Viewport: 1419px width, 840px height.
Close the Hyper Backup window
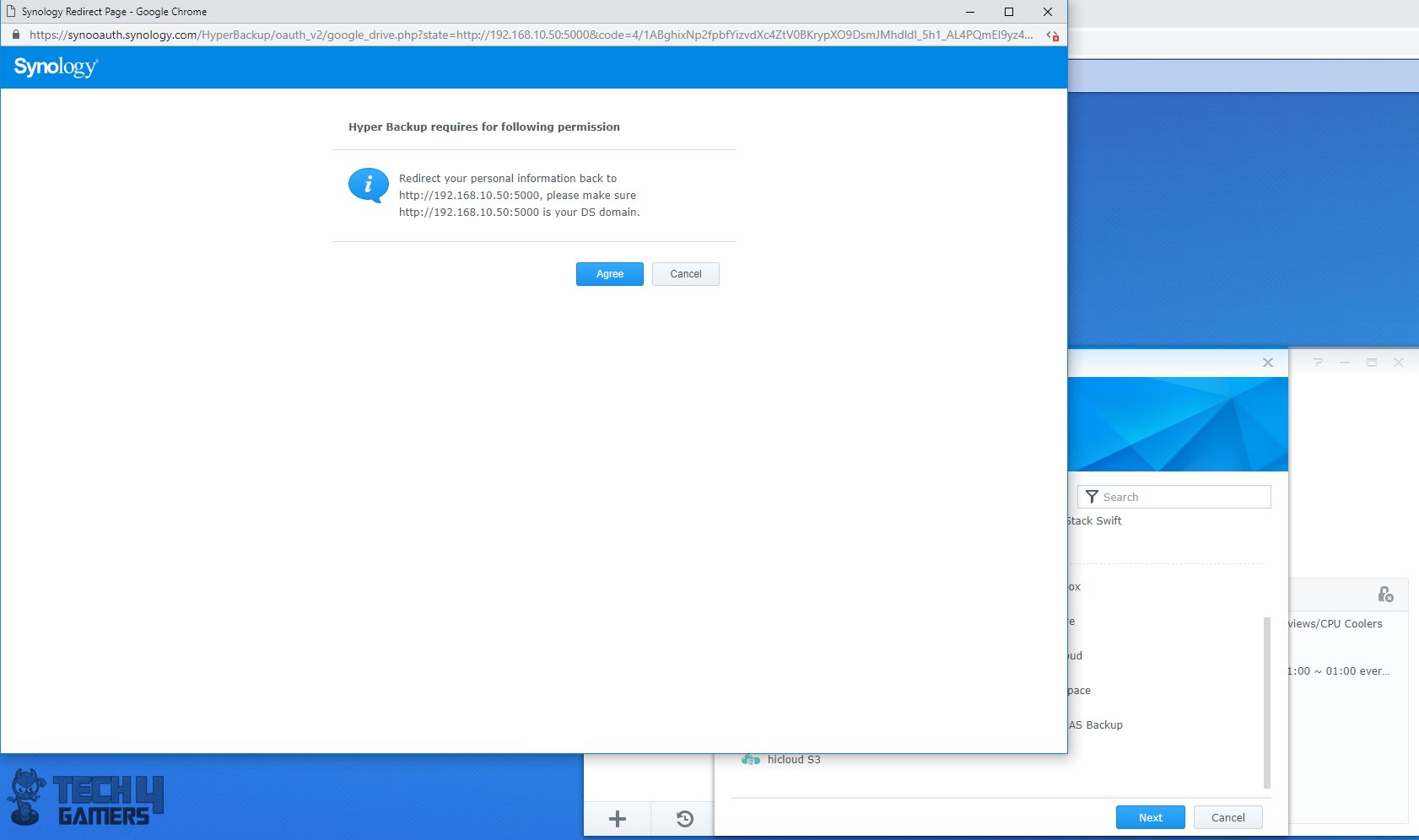click(1399, 363)
